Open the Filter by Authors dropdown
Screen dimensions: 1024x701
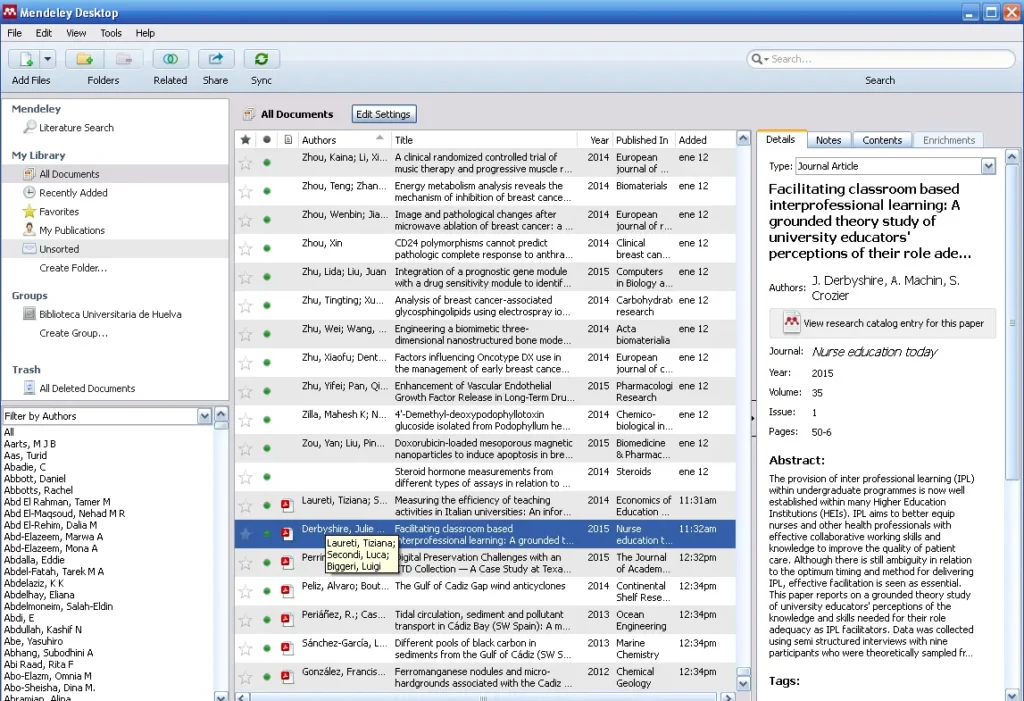[x=205, y=416]
